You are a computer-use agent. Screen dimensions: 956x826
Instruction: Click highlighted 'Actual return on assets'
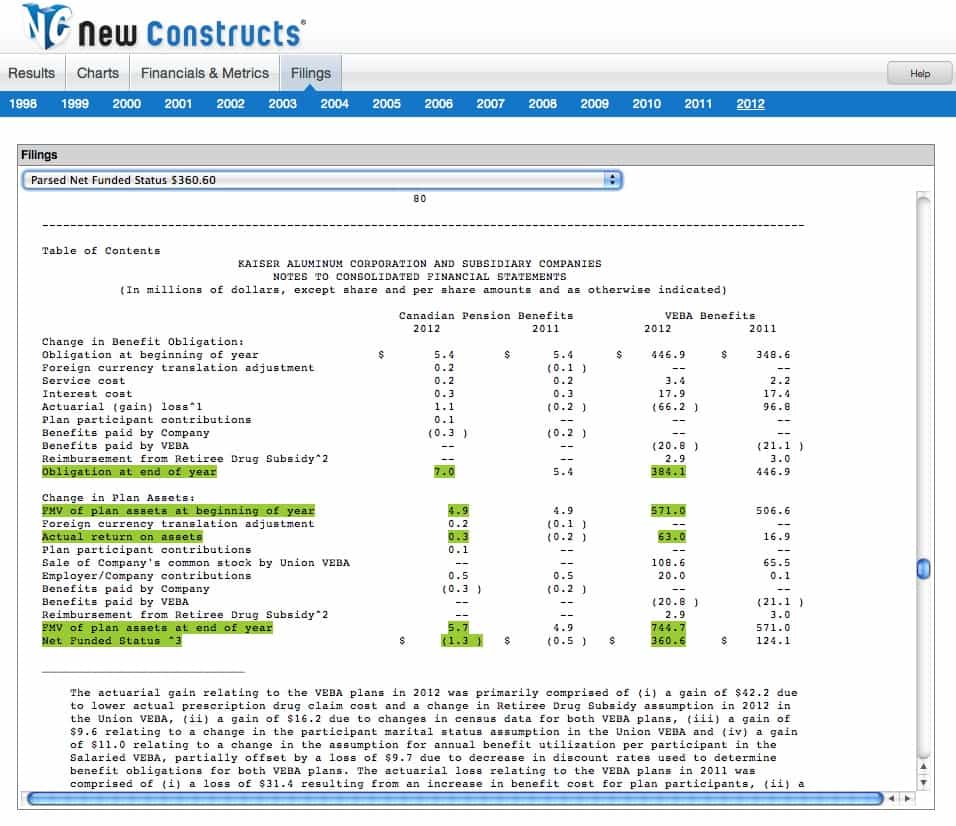coord(122,537)
